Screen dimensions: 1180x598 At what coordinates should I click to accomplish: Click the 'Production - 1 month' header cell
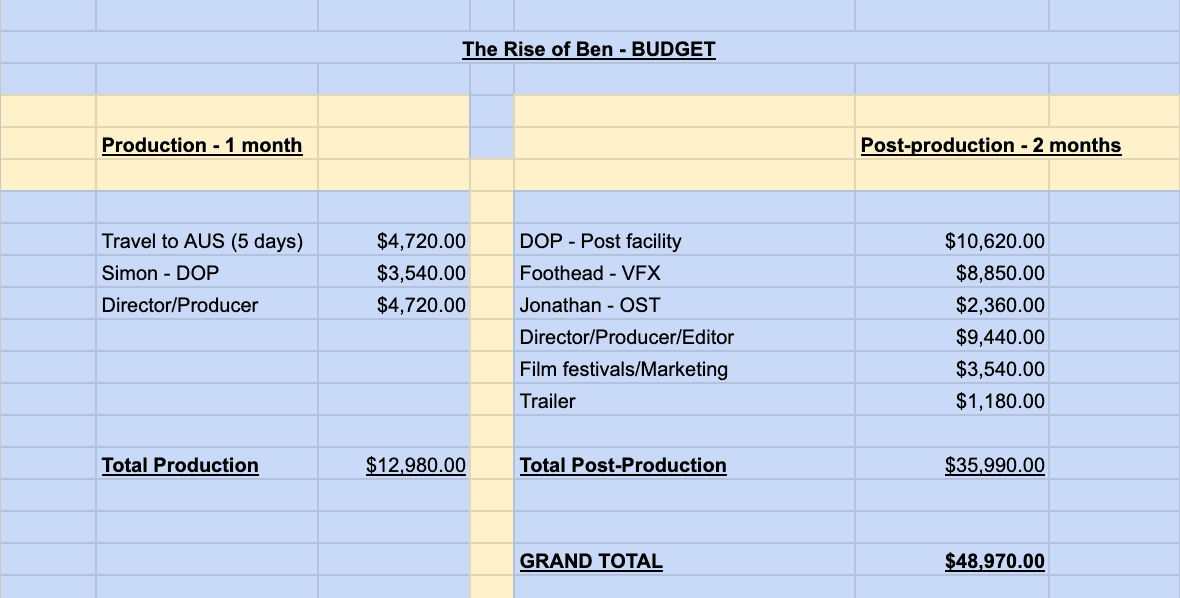click(x=202, y=145)
